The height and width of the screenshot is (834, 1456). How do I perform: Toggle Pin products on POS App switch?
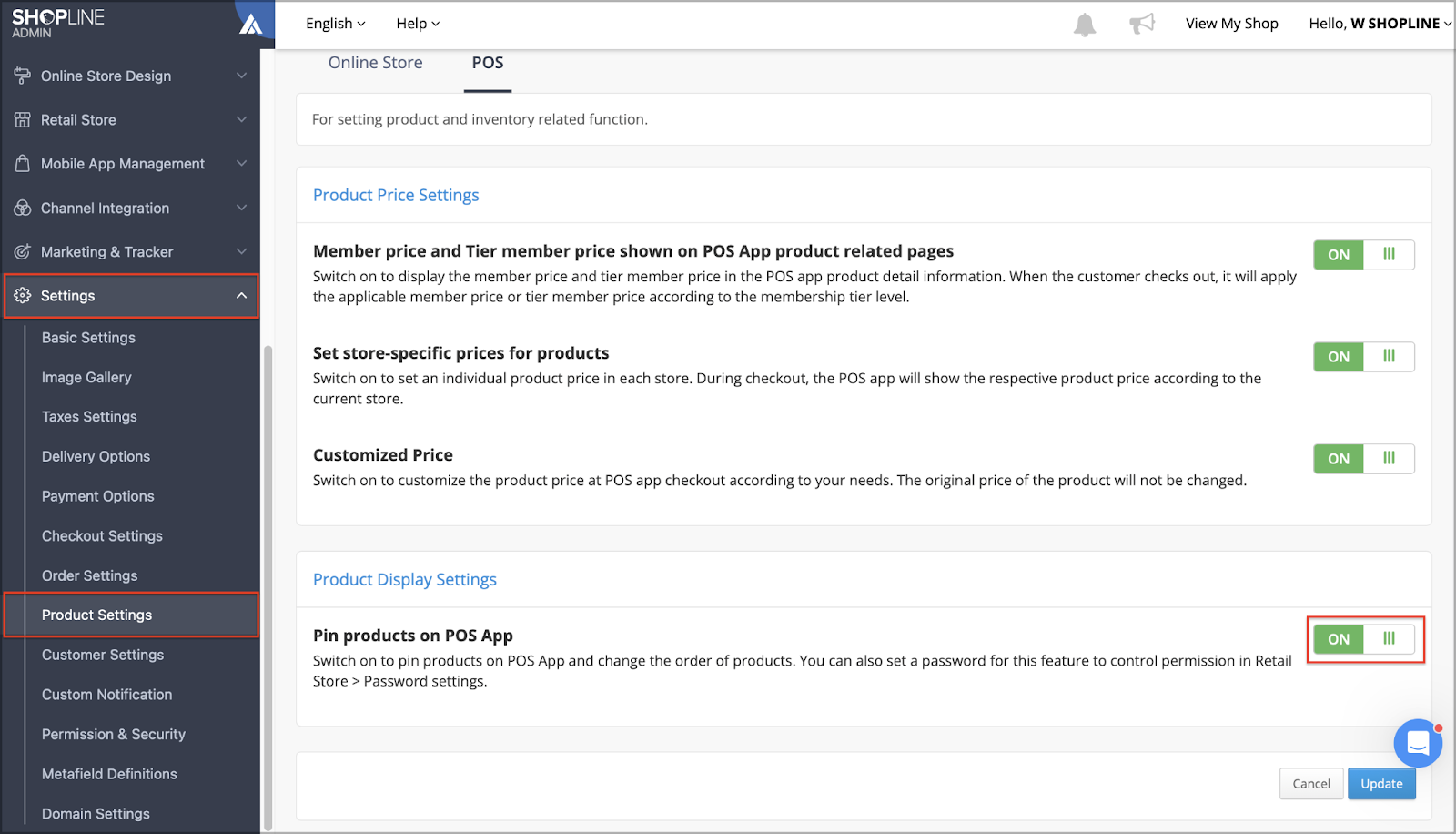pos(1363,639)
